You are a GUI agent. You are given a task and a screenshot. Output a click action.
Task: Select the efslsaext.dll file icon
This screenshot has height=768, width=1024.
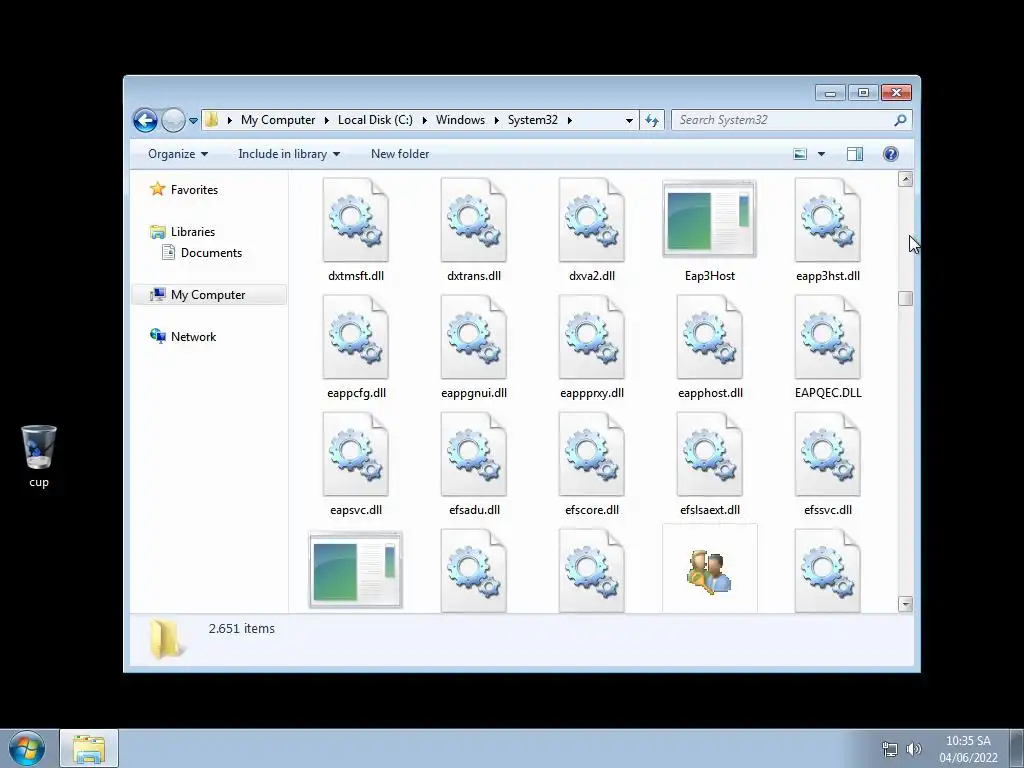click(710, 454)
